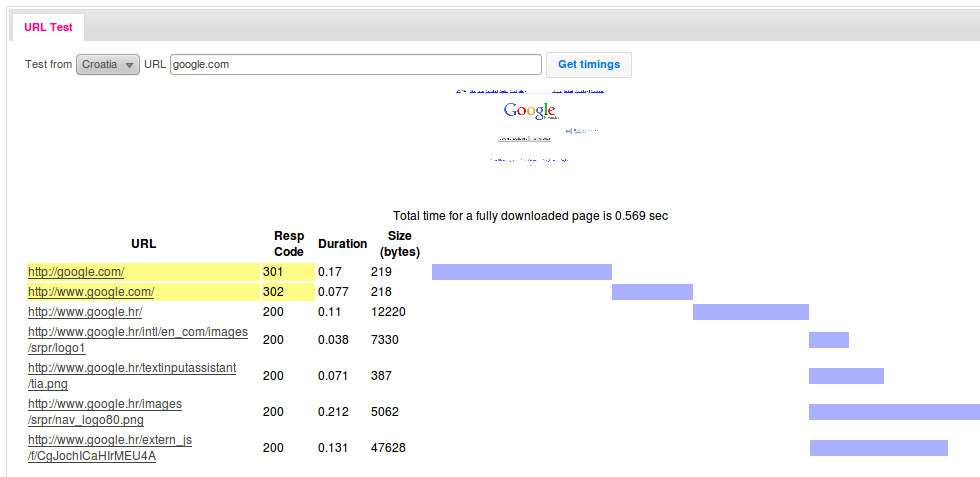Viewport: 980px width, 477px height.
Task: Click the Get timings button
Action: 589,64
